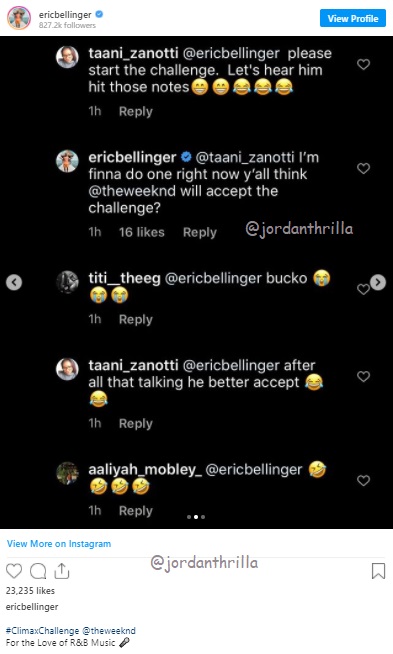The width and height of the screenshot is (393, 654).
Task: Like ericbellinger's reply comment with the heart
Action: click(x=363, y=169)
